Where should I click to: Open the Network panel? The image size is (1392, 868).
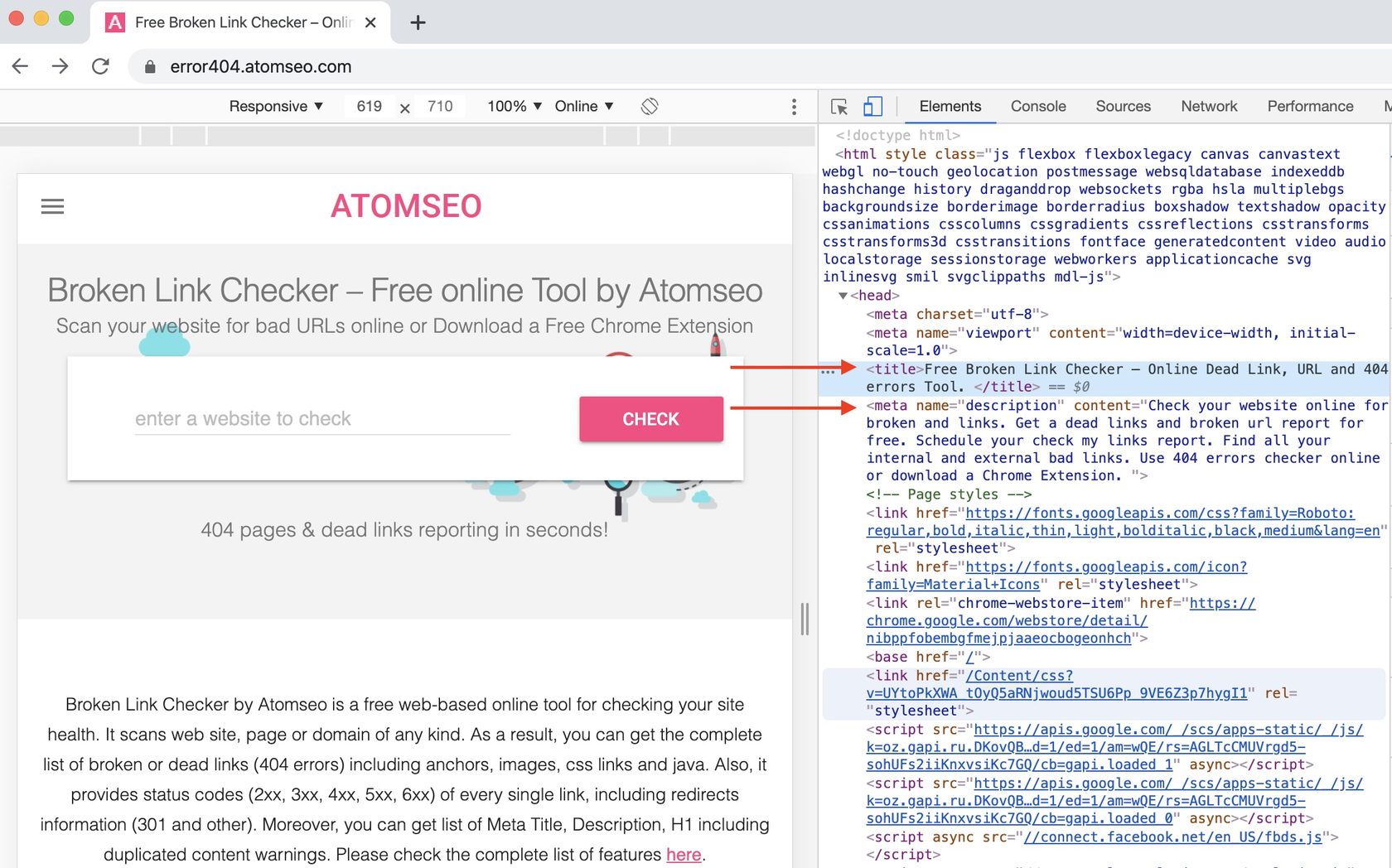[1209, 106]
